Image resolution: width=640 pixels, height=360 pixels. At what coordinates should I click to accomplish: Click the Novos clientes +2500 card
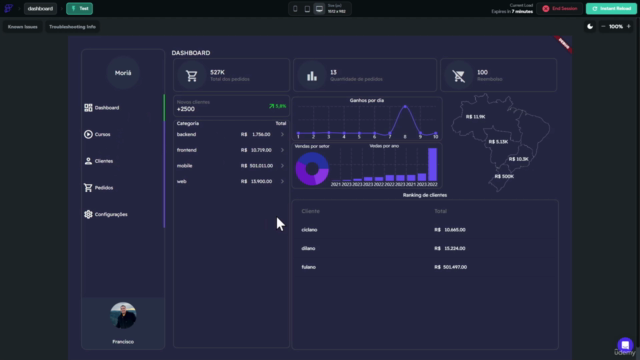pos(231,106)
